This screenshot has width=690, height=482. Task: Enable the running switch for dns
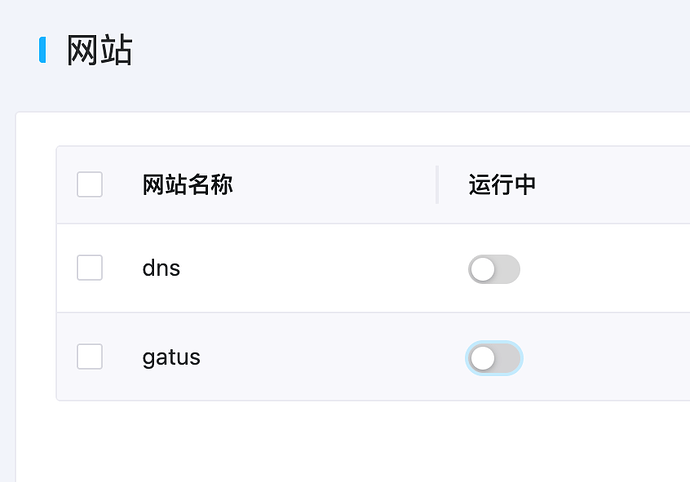[x=494, y=269]
